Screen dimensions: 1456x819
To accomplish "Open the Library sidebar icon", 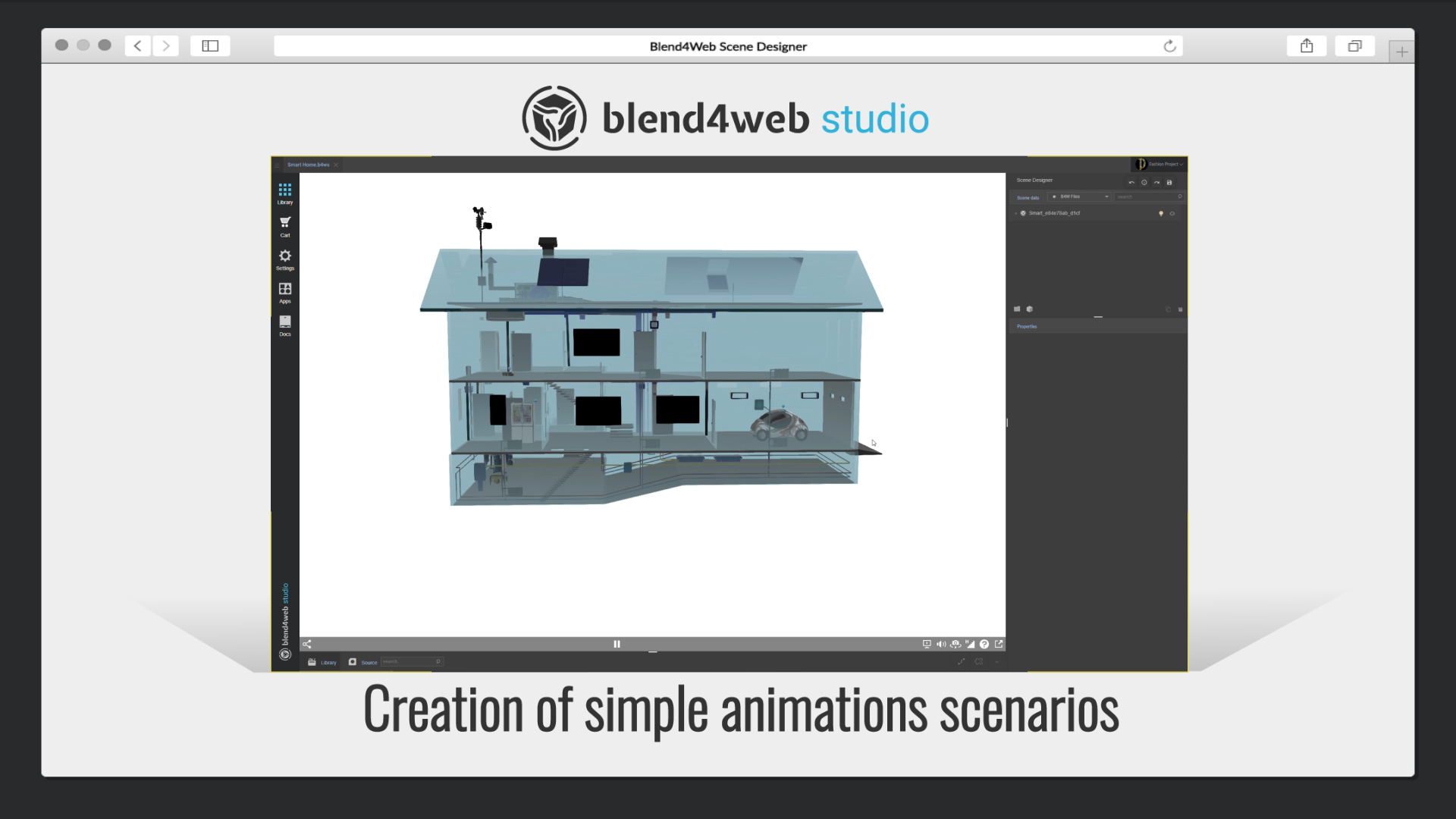I will click(x=285, y=193).
